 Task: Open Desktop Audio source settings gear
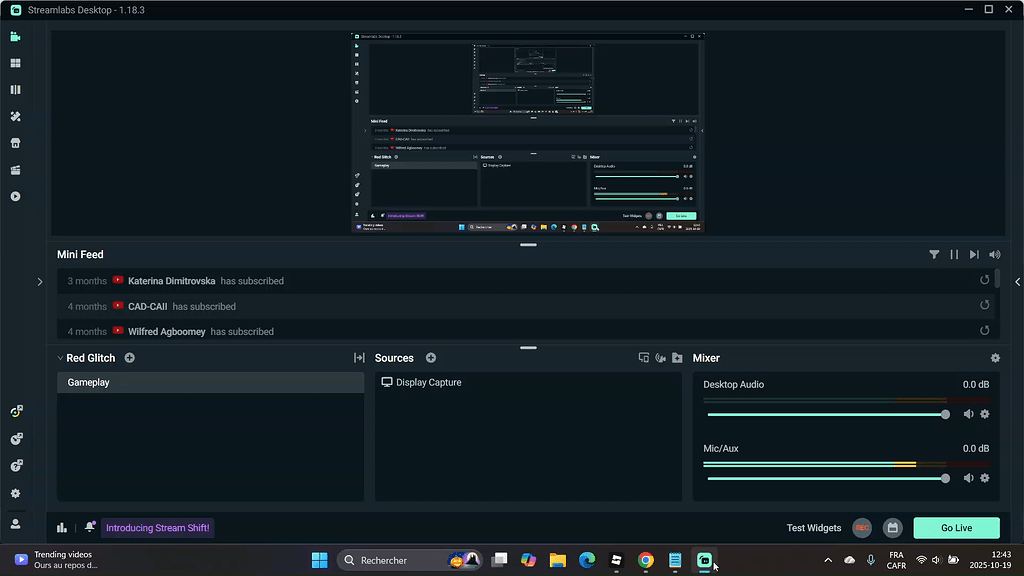tap(984, 414)
